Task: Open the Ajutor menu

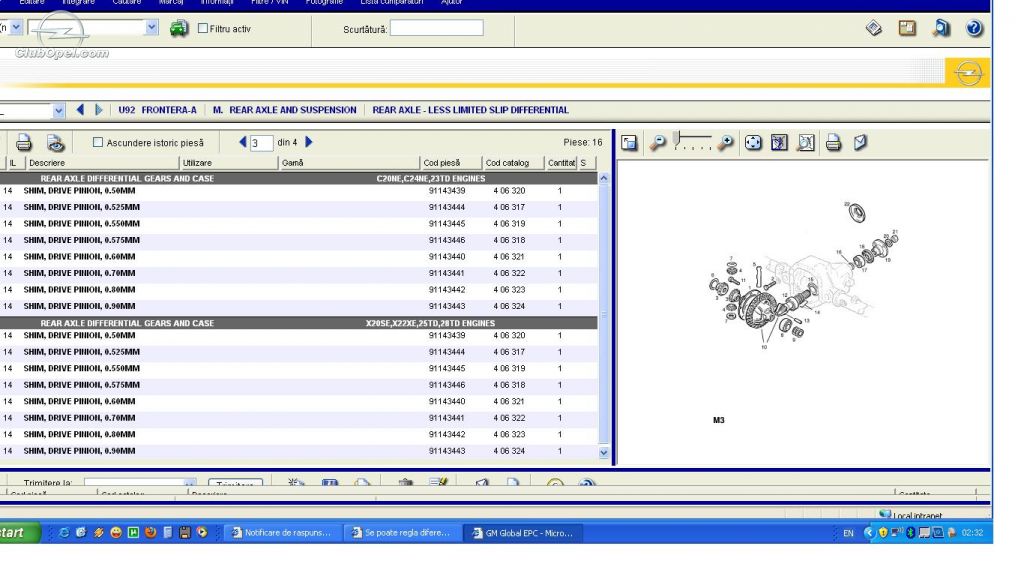Action: pos(451,3)
